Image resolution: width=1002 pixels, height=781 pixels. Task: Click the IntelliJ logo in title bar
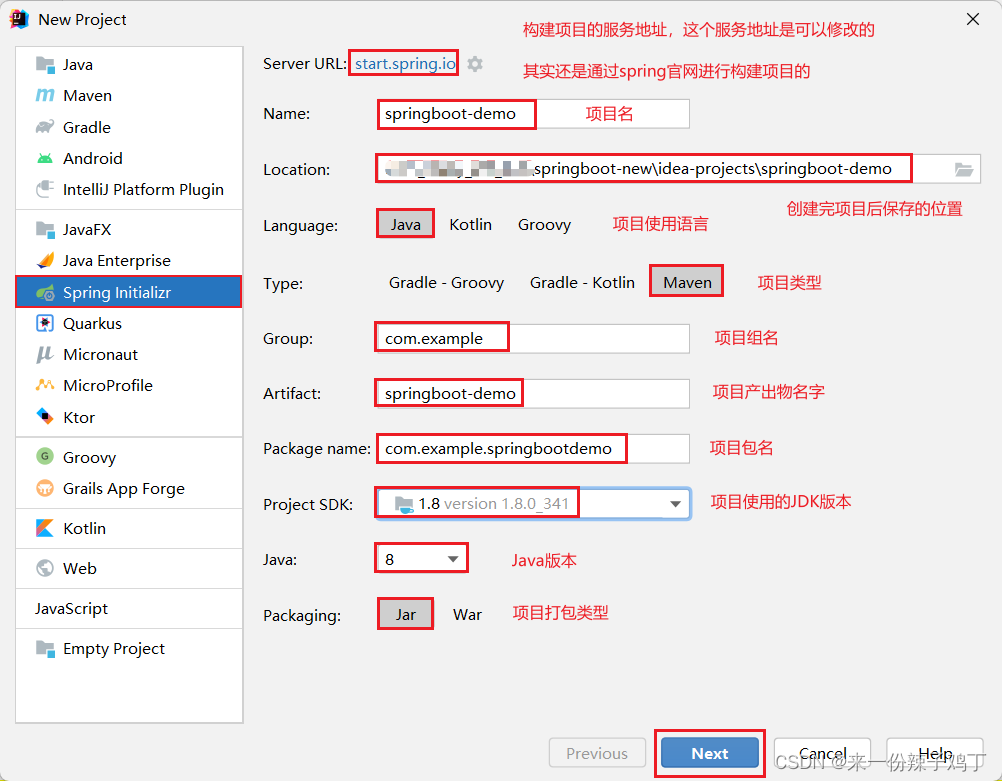coord(19,19)
